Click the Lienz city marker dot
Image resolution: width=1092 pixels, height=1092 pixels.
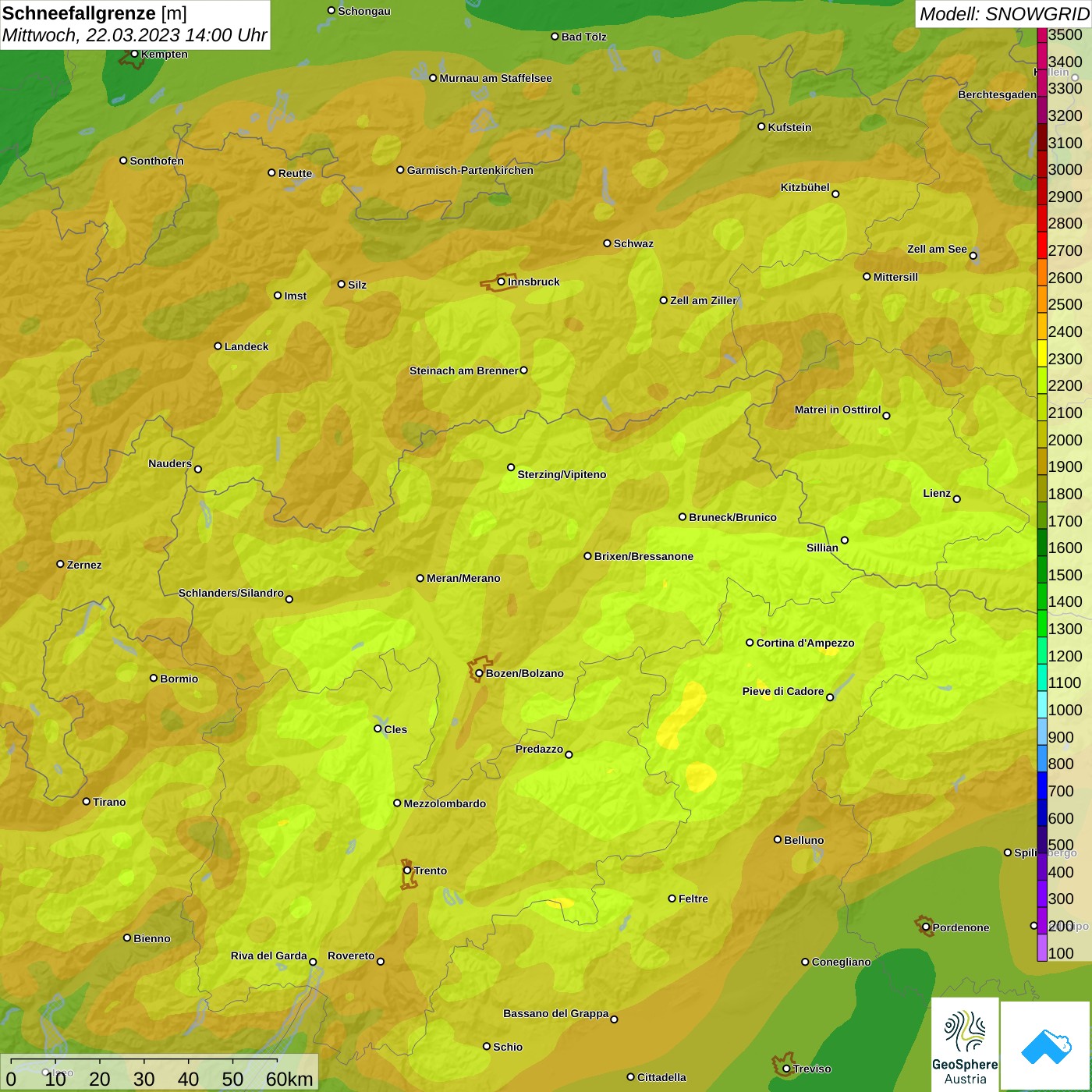click(957, 499)
